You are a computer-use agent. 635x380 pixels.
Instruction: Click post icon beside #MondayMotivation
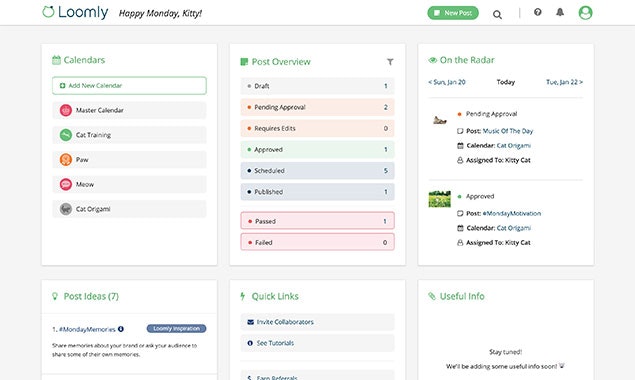[x=460, y=213]
